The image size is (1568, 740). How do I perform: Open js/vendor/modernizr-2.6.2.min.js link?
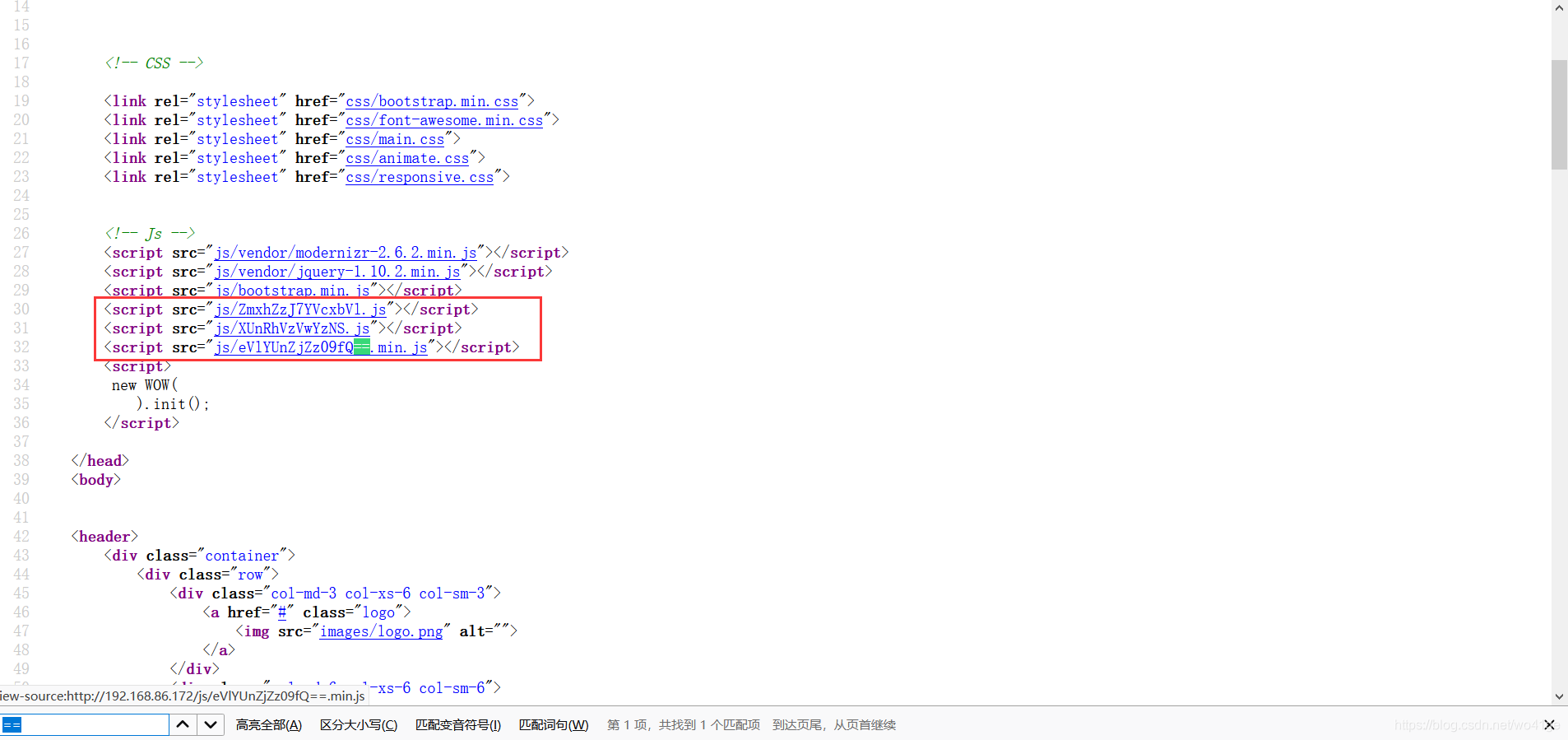(x=346, y=253)
